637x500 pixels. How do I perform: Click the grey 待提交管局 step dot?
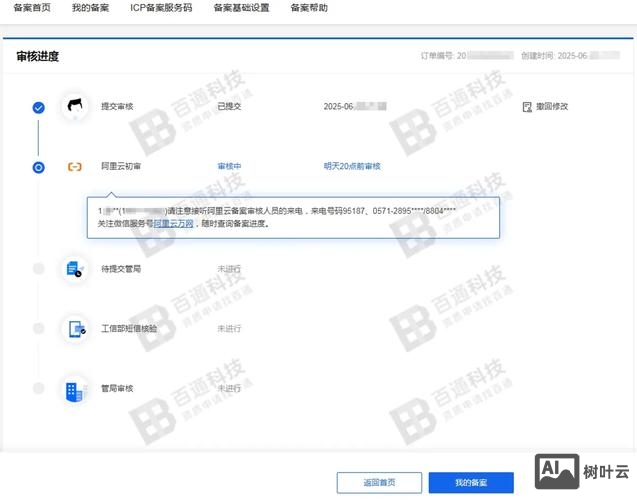[x=39, y=268]
